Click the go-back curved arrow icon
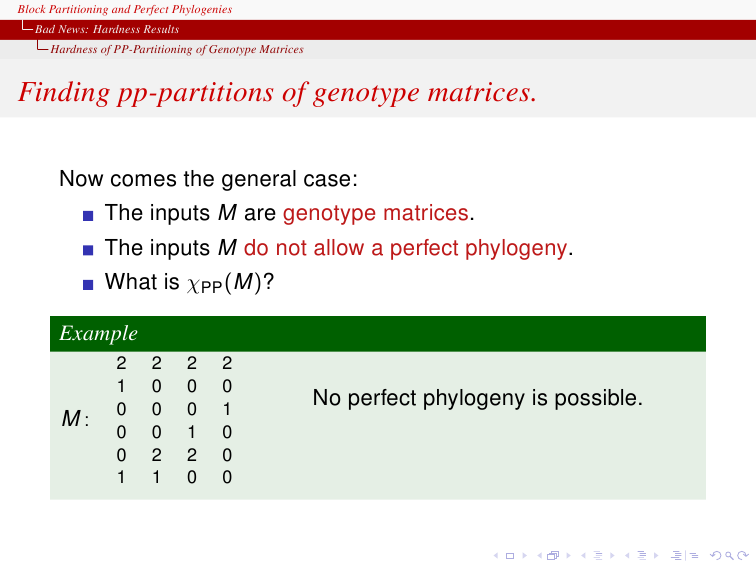The width and height of the screenshot is (756, 567). pyautogui.click(x=716, y=555)
